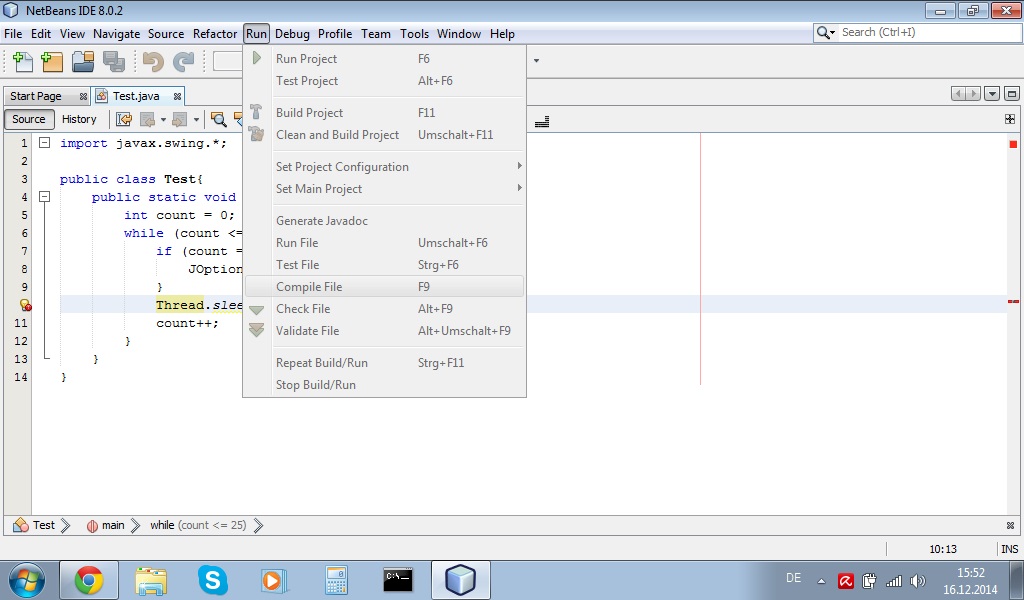
Task: Click the Avira antivirus tray icon
Action: pos(846,580)
